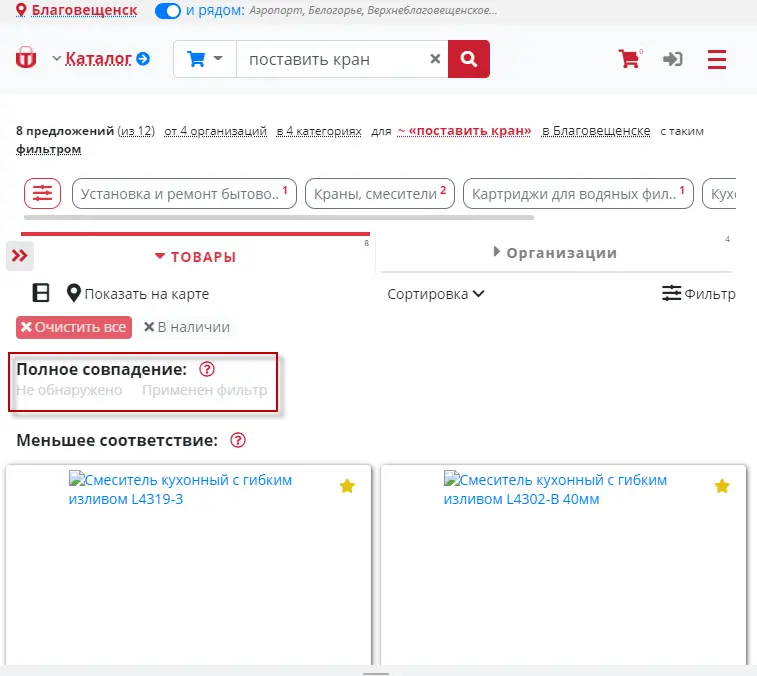Click help icon beside Полное совпадение
757x676 pixels.
207,369
